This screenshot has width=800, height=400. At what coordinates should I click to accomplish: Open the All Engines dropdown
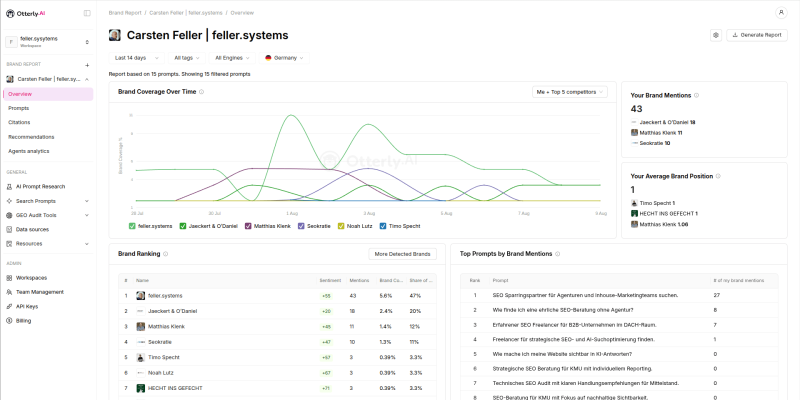coord(232,58)
